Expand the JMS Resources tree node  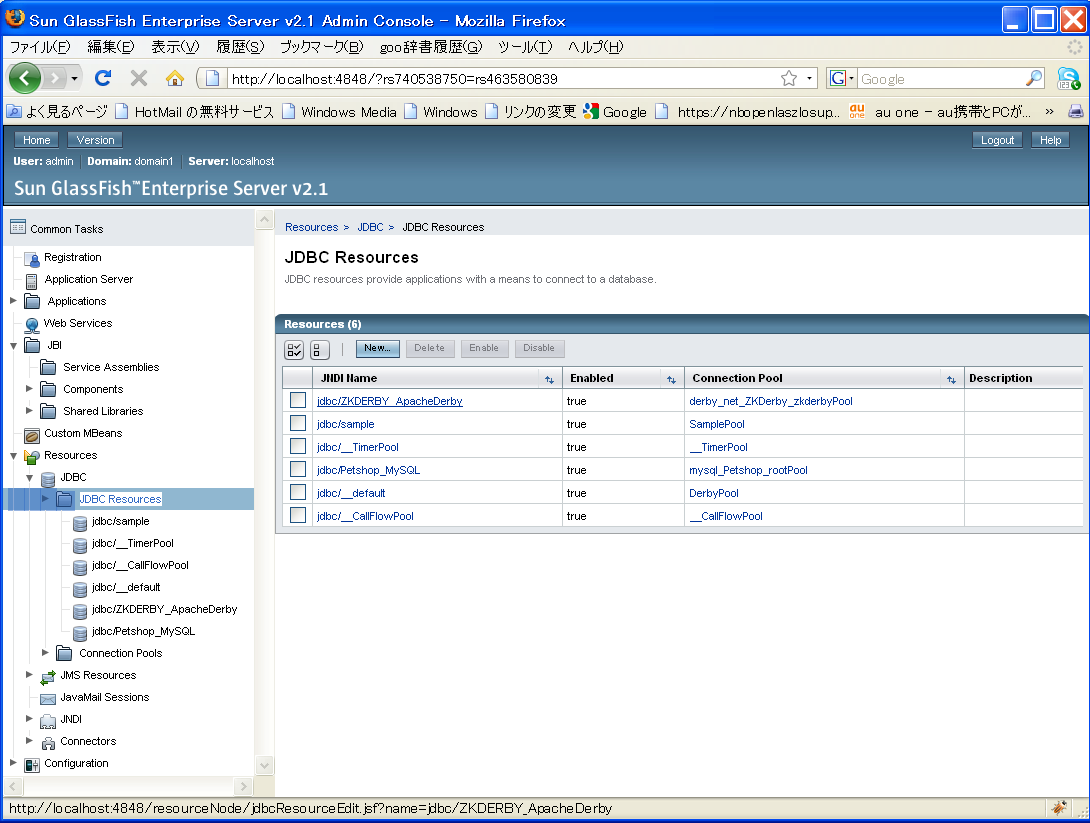[29, 674]
